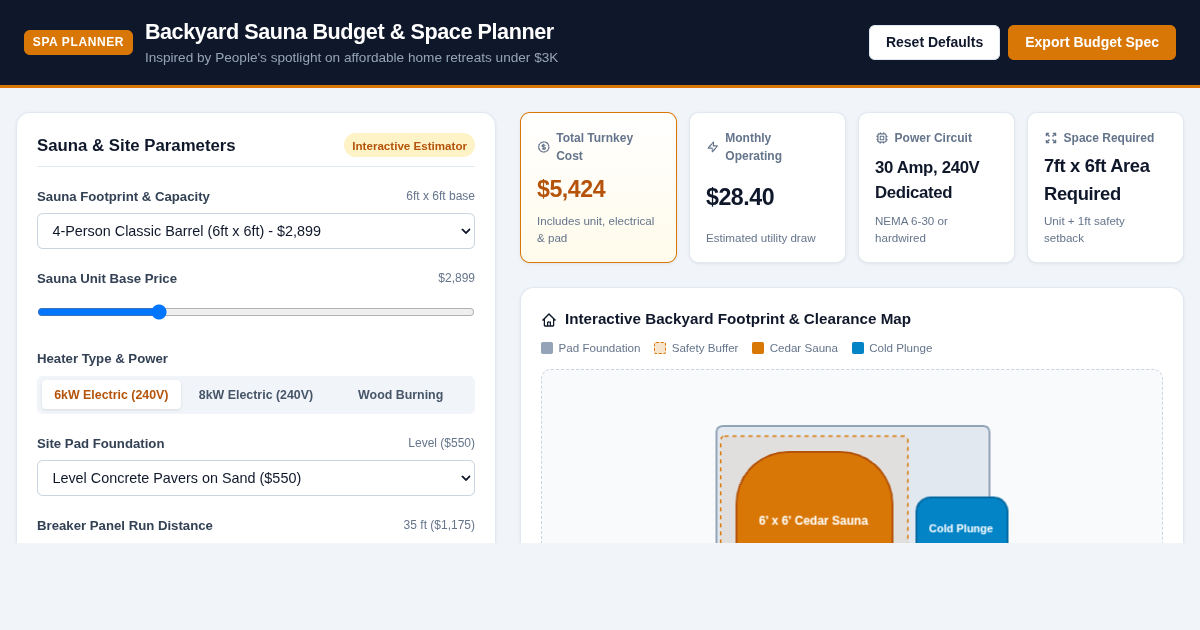This screenshot has width=1200, height=630.
Task: Select Wood Burning heater option
Action: point(401,395)
